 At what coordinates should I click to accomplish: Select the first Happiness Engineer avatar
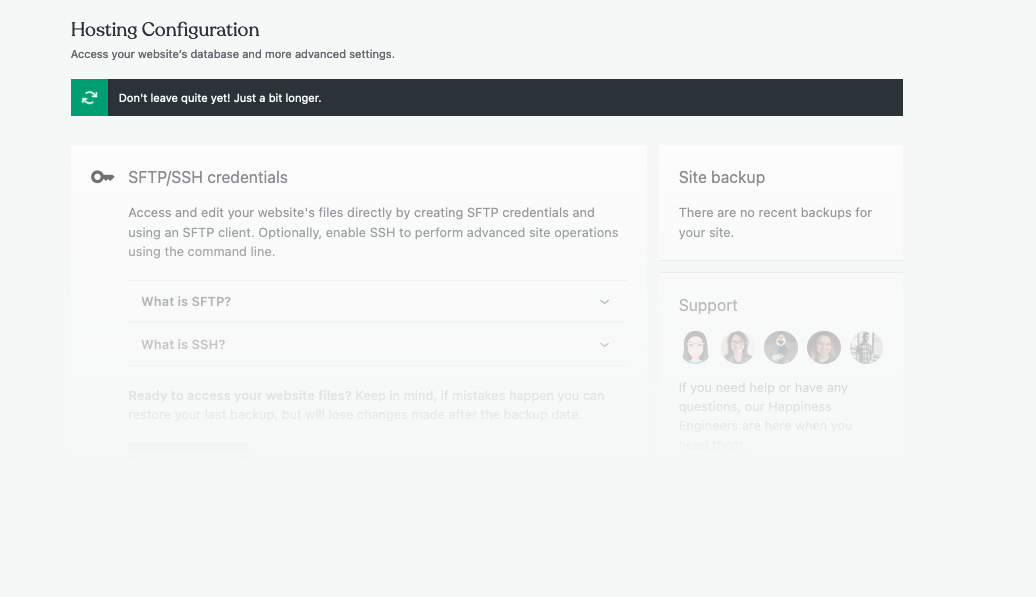pos(695,347)
